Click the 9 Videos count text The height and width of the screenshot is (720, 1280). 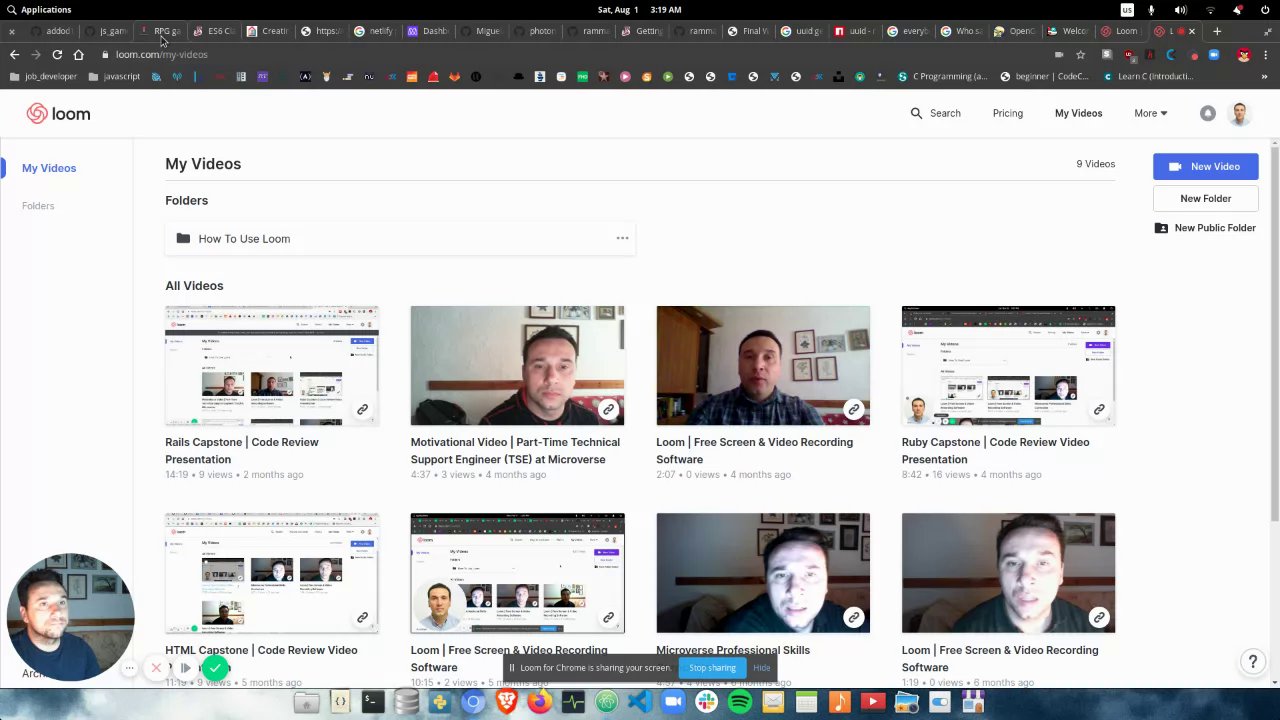coord(1095,164)
